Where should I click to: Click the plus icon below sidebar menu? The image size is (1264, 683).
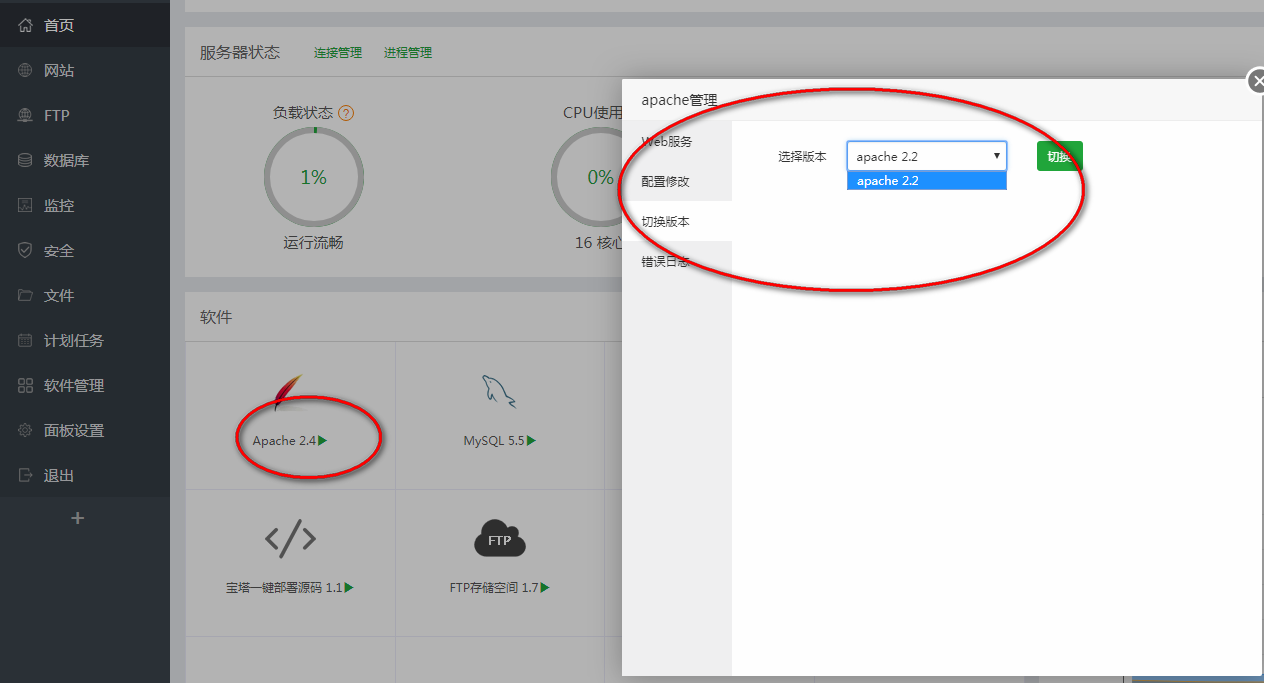(x=78, y=518)
